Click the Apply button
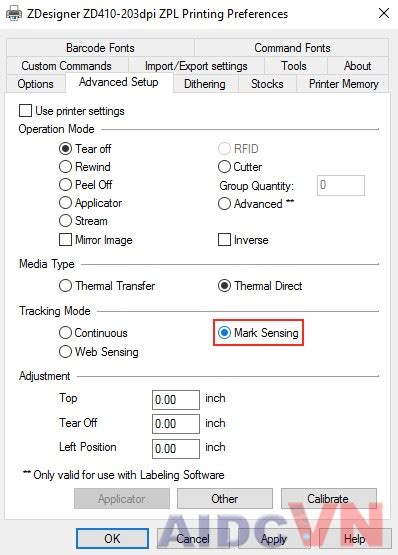 (x=274, y=539)
